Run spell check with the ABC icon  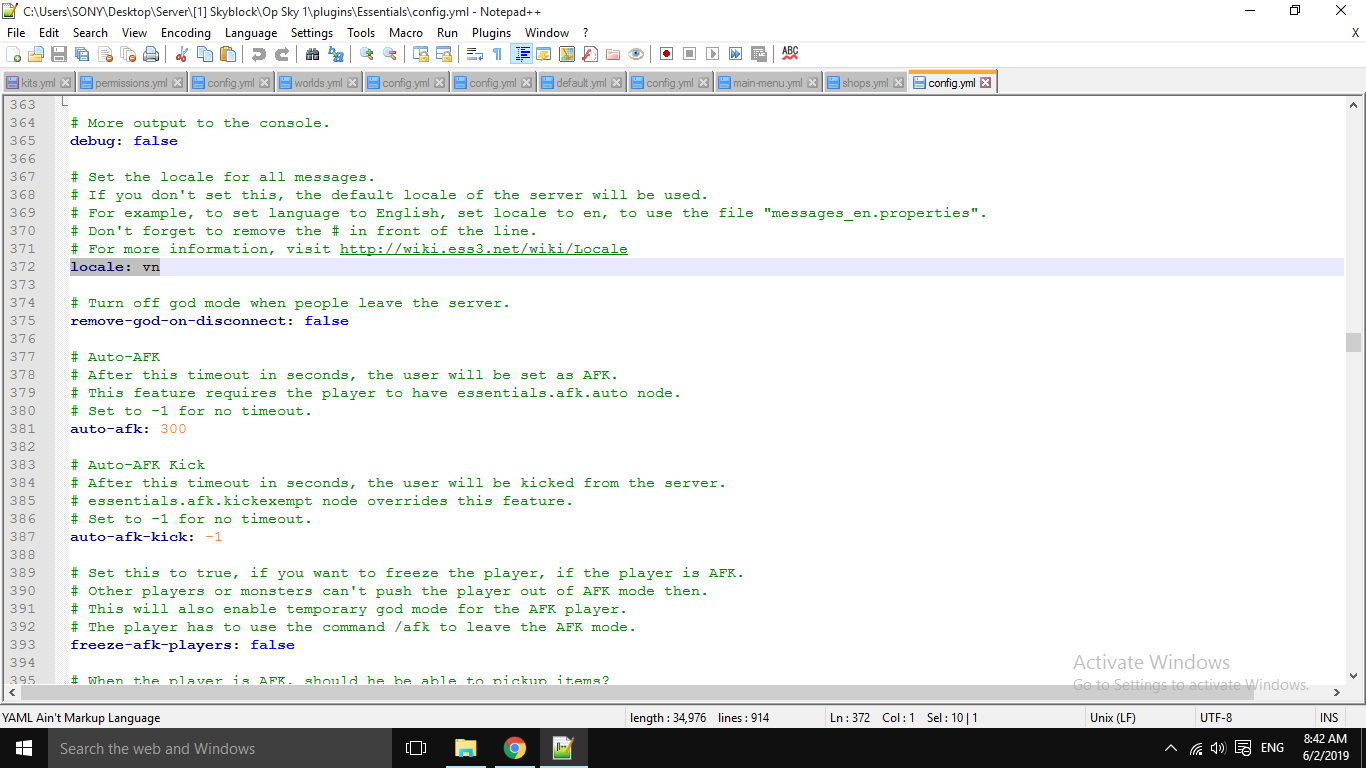point(790,53)
